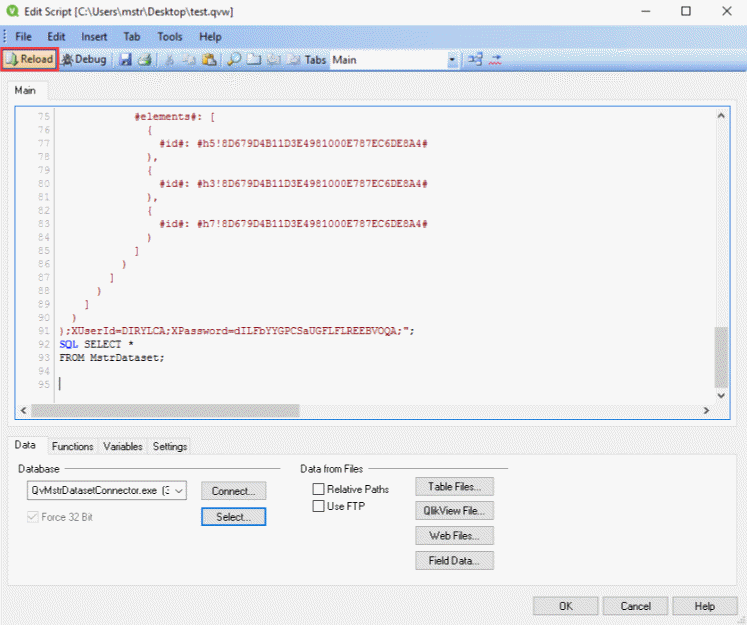Start the script Debug tool
The height and width of the screenshot is (625, 747).
(84, 60)
